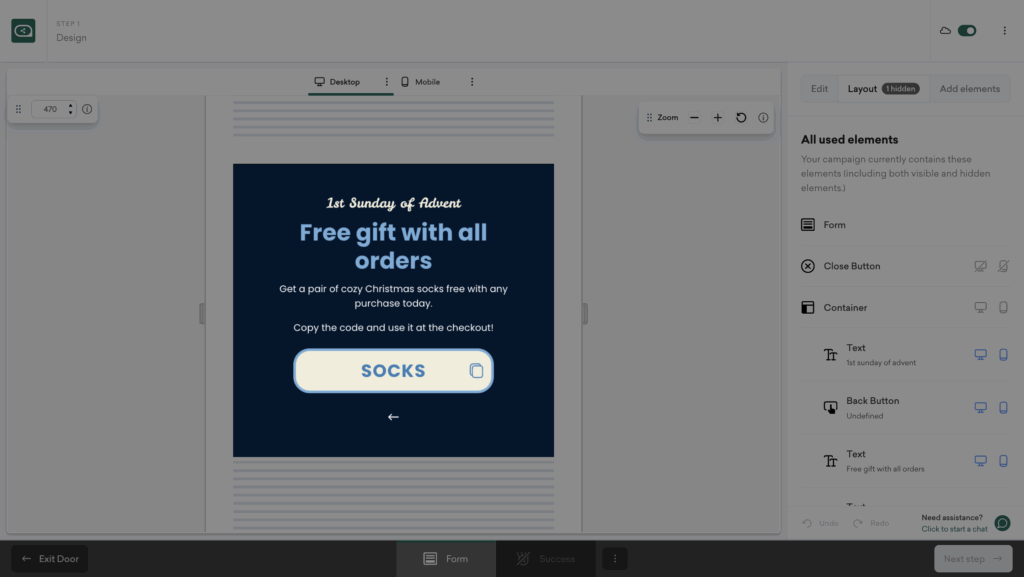1024x577 pixels.
Task: Open the chat assistance bubble icon
Action: tap(1002, 523)
